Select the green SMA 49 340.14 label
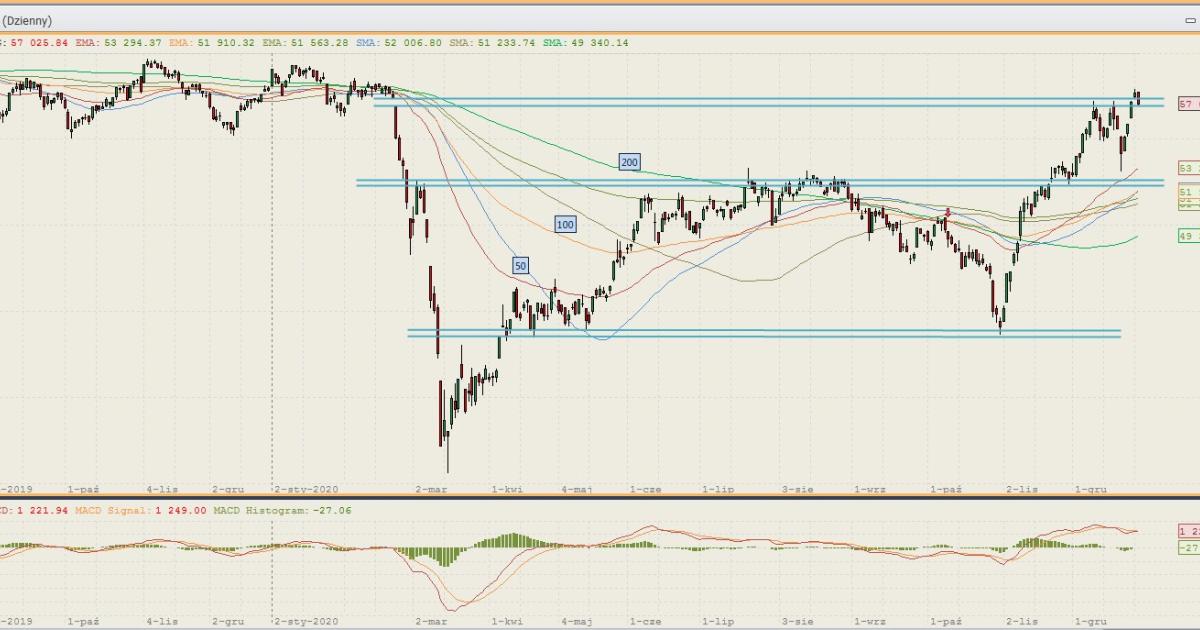Screen dimensions: 1200x630 pyautogui.click(x=587, y=43)
